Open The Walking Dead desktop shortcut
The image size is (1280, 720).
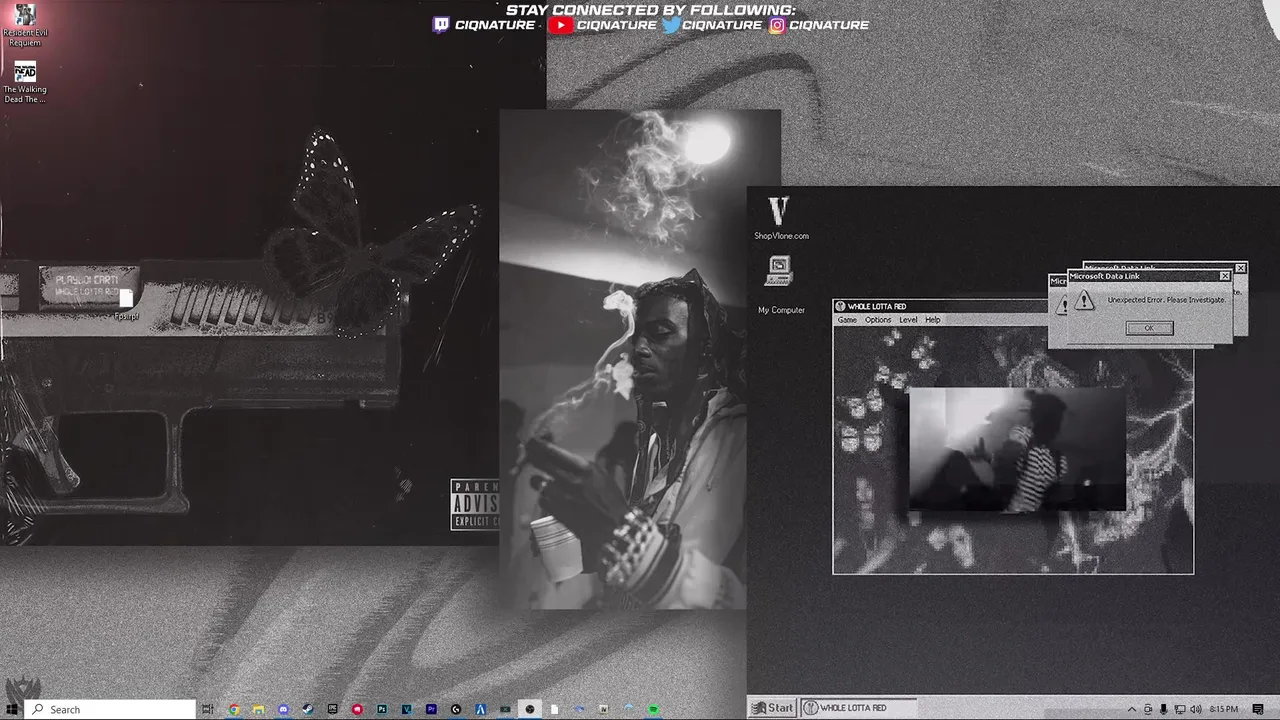click(x=25, y=82)
